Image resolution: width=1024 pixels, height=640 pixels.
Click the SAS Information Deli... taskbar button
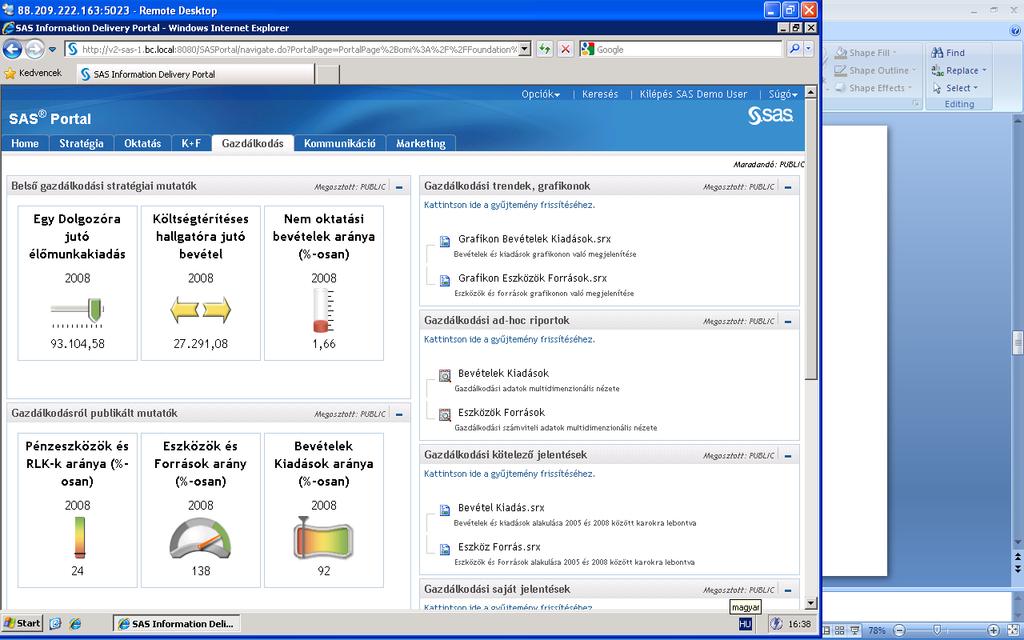tap(177, 624)
